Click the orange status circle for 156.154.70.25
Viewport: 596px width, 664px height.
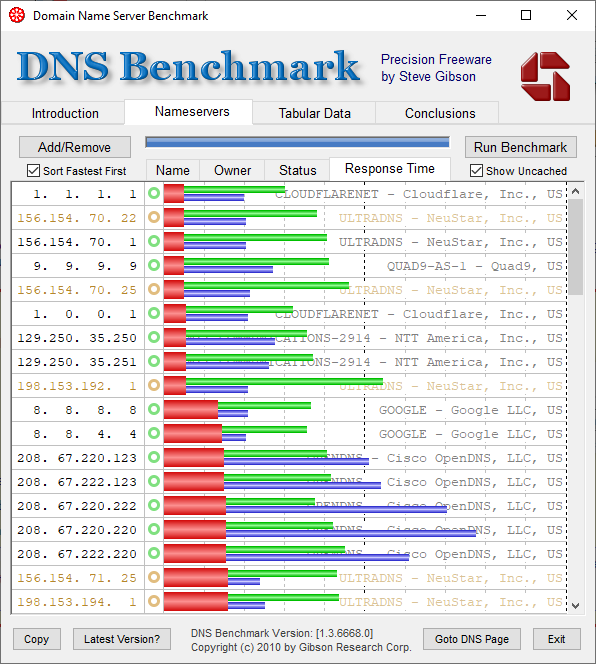coord(154,290)
